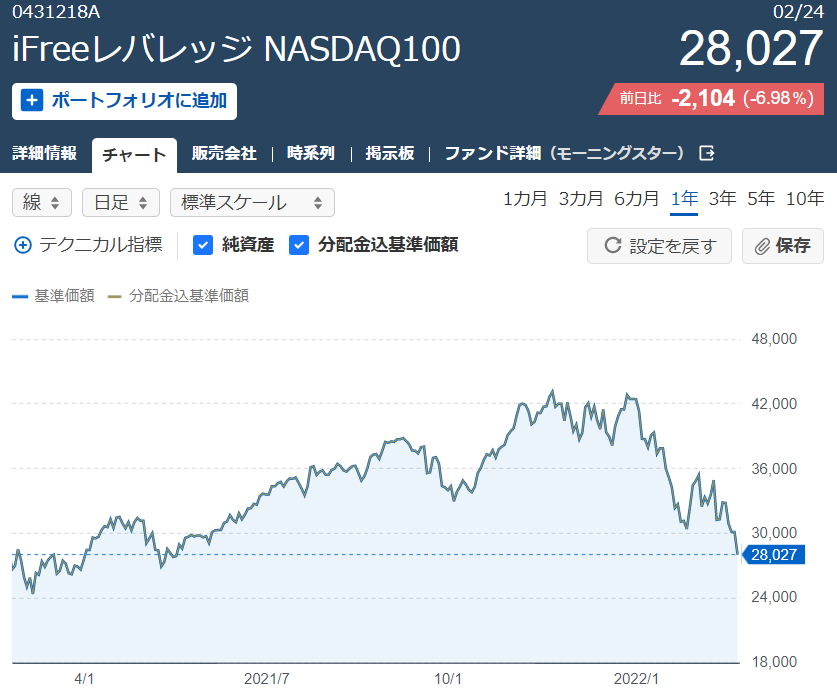The width and height of the screenshot is (837, 695).
Task: Click the circled plus technical indicator icon
Action: [x=23, y=245]
